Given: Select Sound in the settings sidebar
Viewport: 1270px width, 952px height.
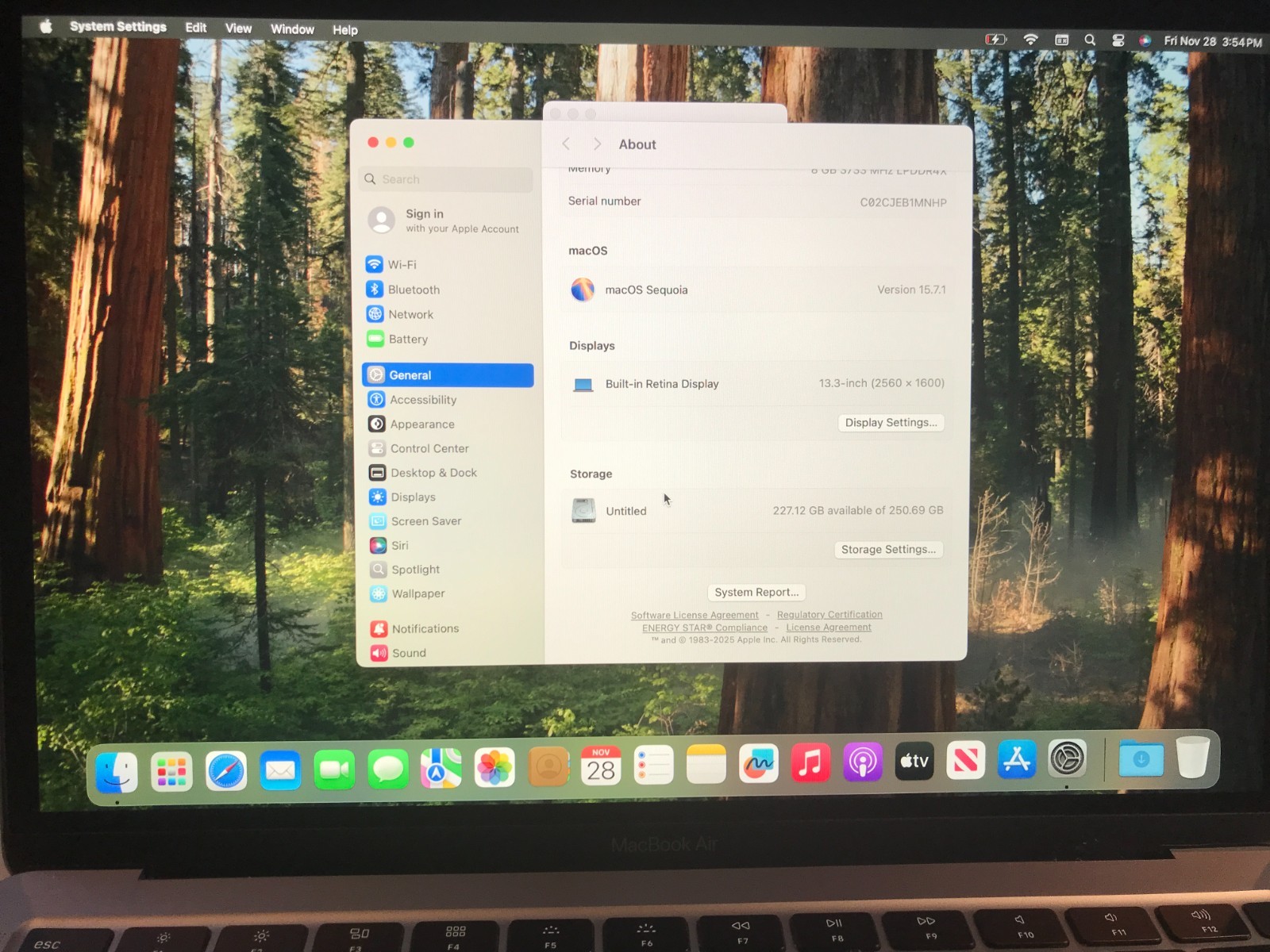Looking at the screenshot, I should pyautogui.click(x=451, y=653).
